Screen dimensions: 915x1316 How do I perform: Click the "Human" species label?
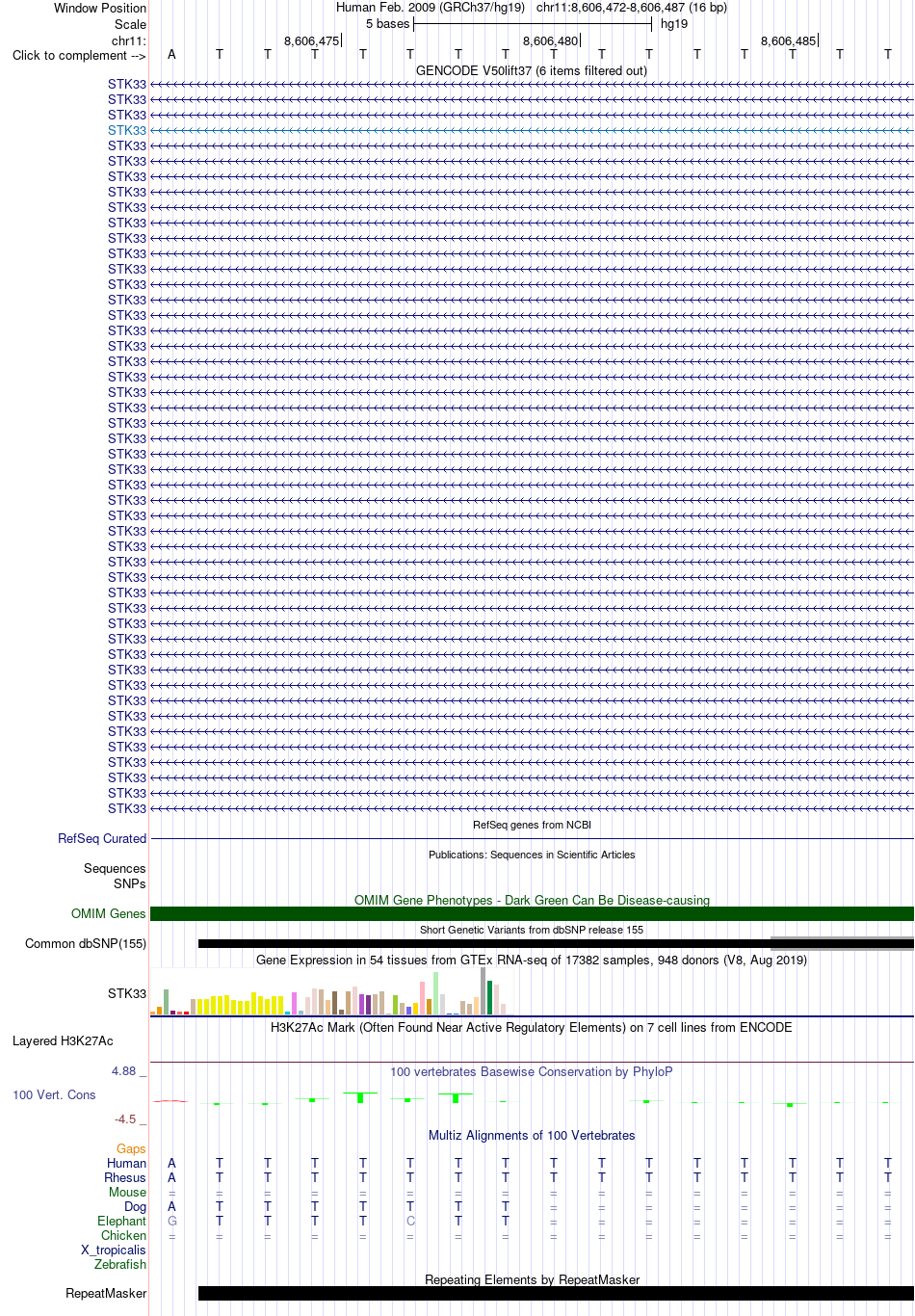(126, 1163)
